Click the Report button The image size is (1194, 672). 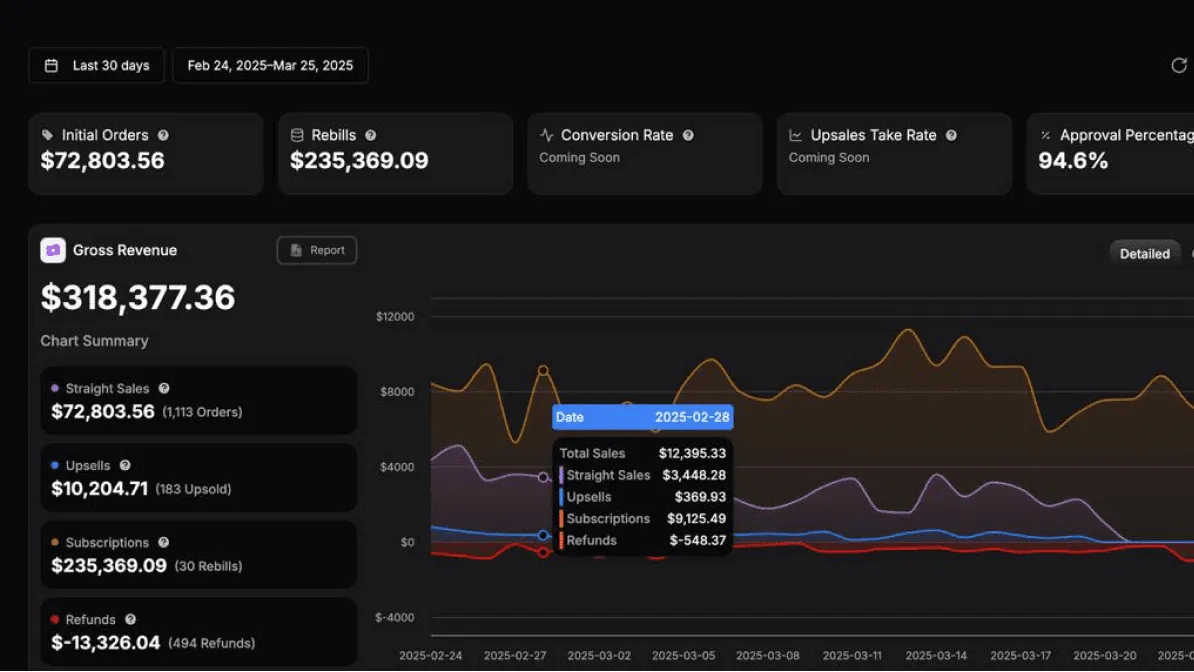(x=317, y=250)
